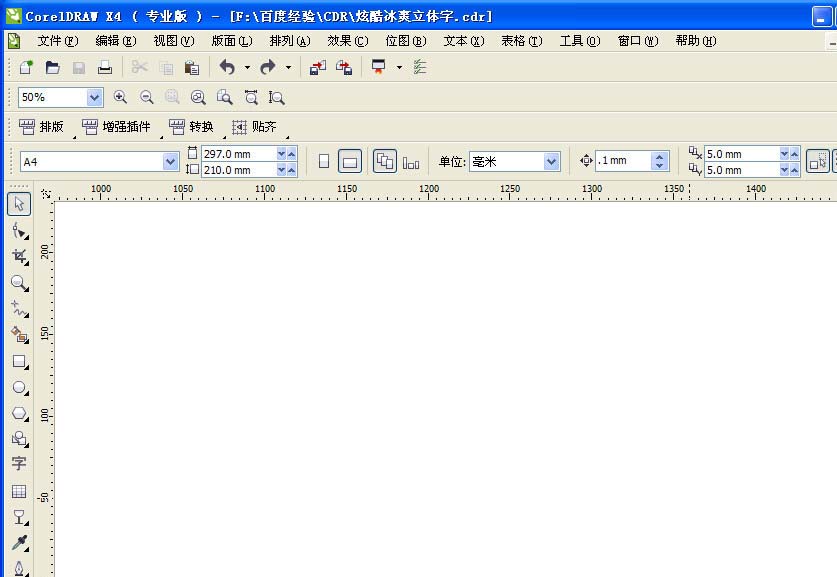
Task: Open the 表格(T) menu
Action: [522, 41]
